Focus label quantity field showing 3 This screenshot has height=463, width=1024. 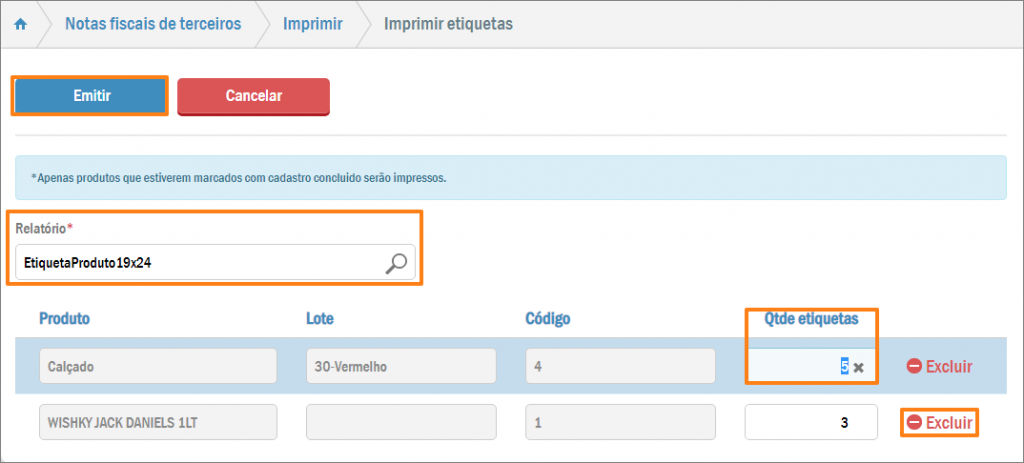(x=810, y=423)
